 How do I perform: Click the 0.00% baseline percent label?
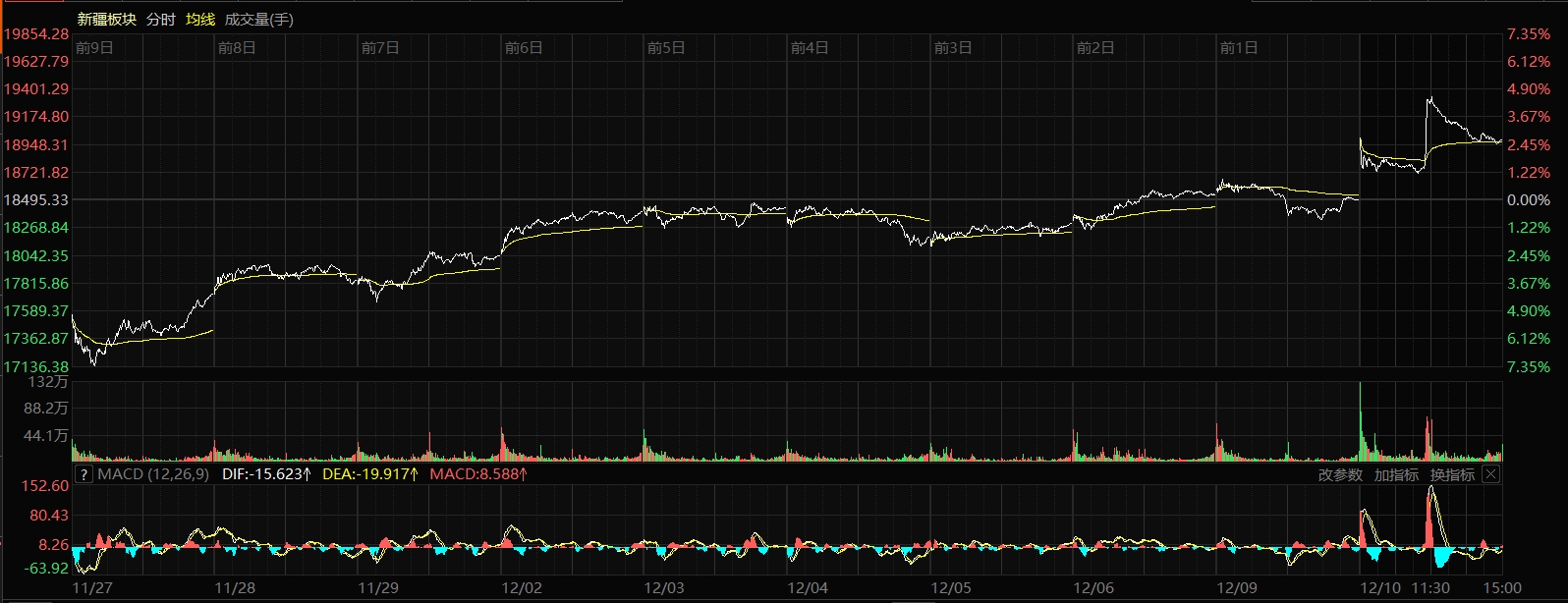tap(1529, 200)
